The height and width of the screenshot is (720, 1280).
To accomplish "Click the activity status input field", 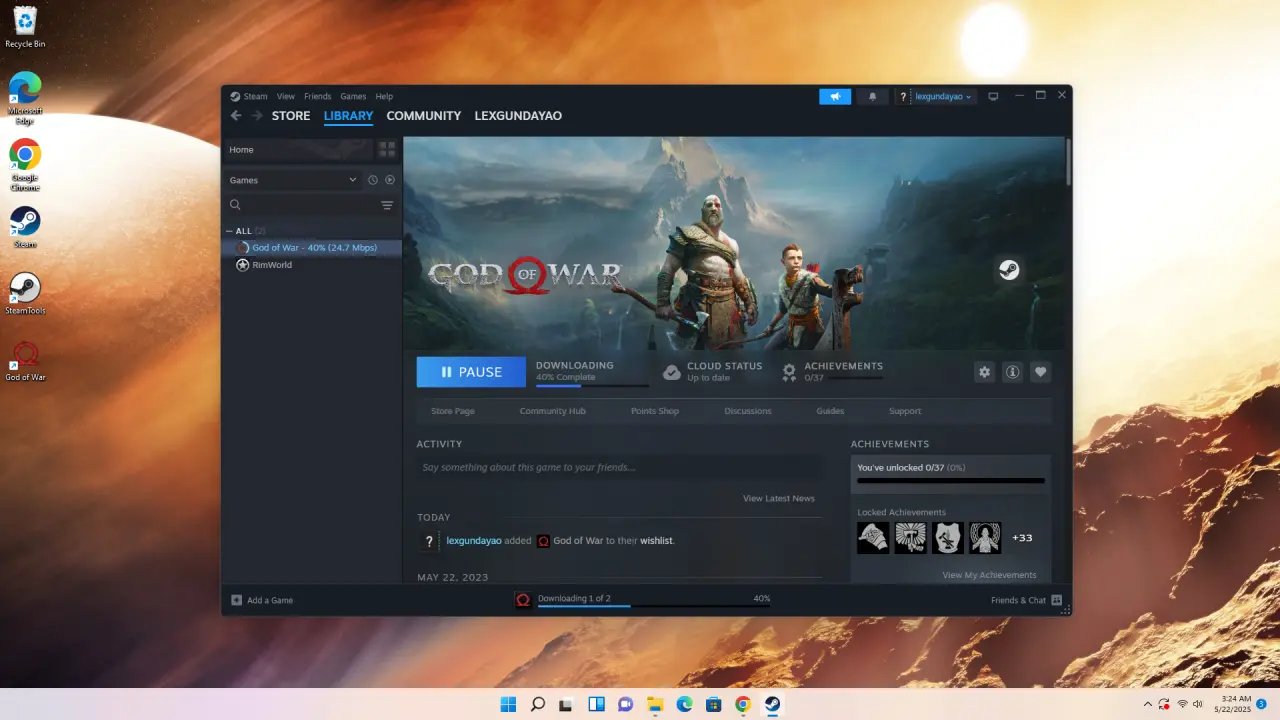I will [620, 467].
